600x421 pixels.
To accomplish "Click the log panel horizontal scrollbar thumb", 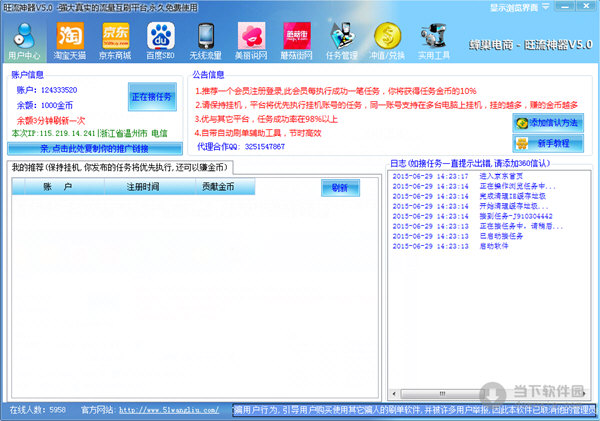I will (x=442, y=393).
